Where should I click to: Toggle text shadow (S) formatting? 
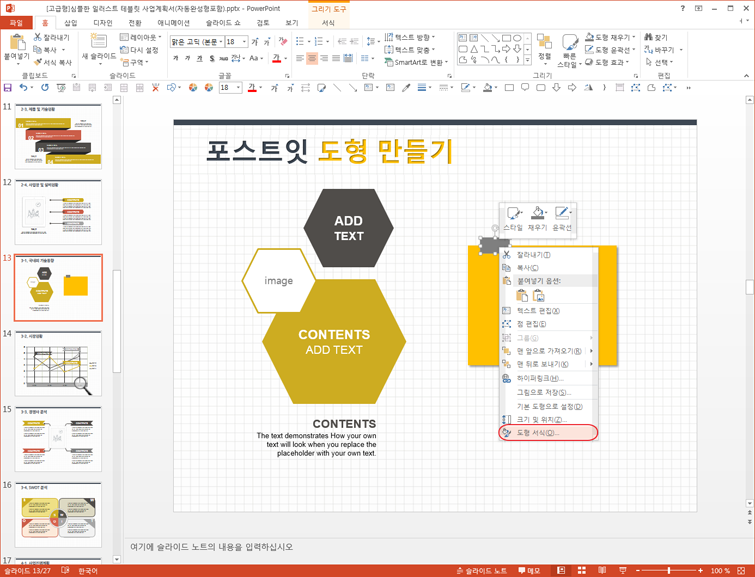click(212, 58)
